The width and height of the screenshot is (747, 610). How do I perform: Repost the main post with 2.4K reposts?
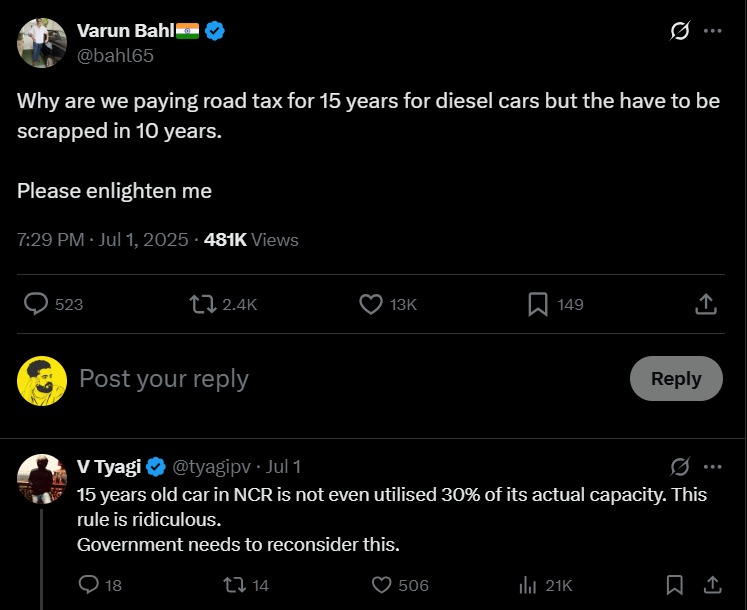click(x=203, y=304)
